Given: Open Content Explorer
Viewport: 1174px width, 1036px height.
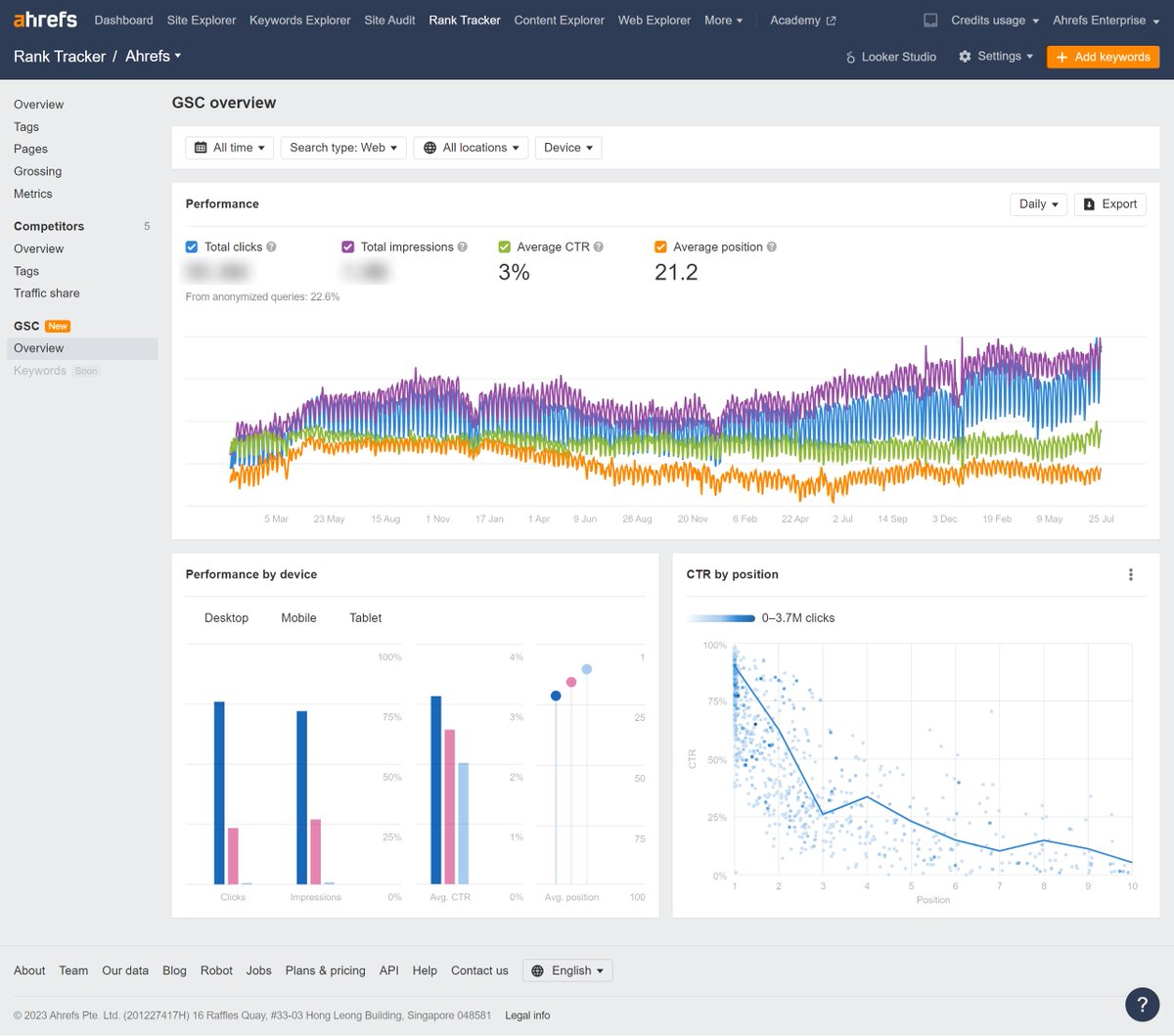Looking at the screenshot, I should 559,20.
